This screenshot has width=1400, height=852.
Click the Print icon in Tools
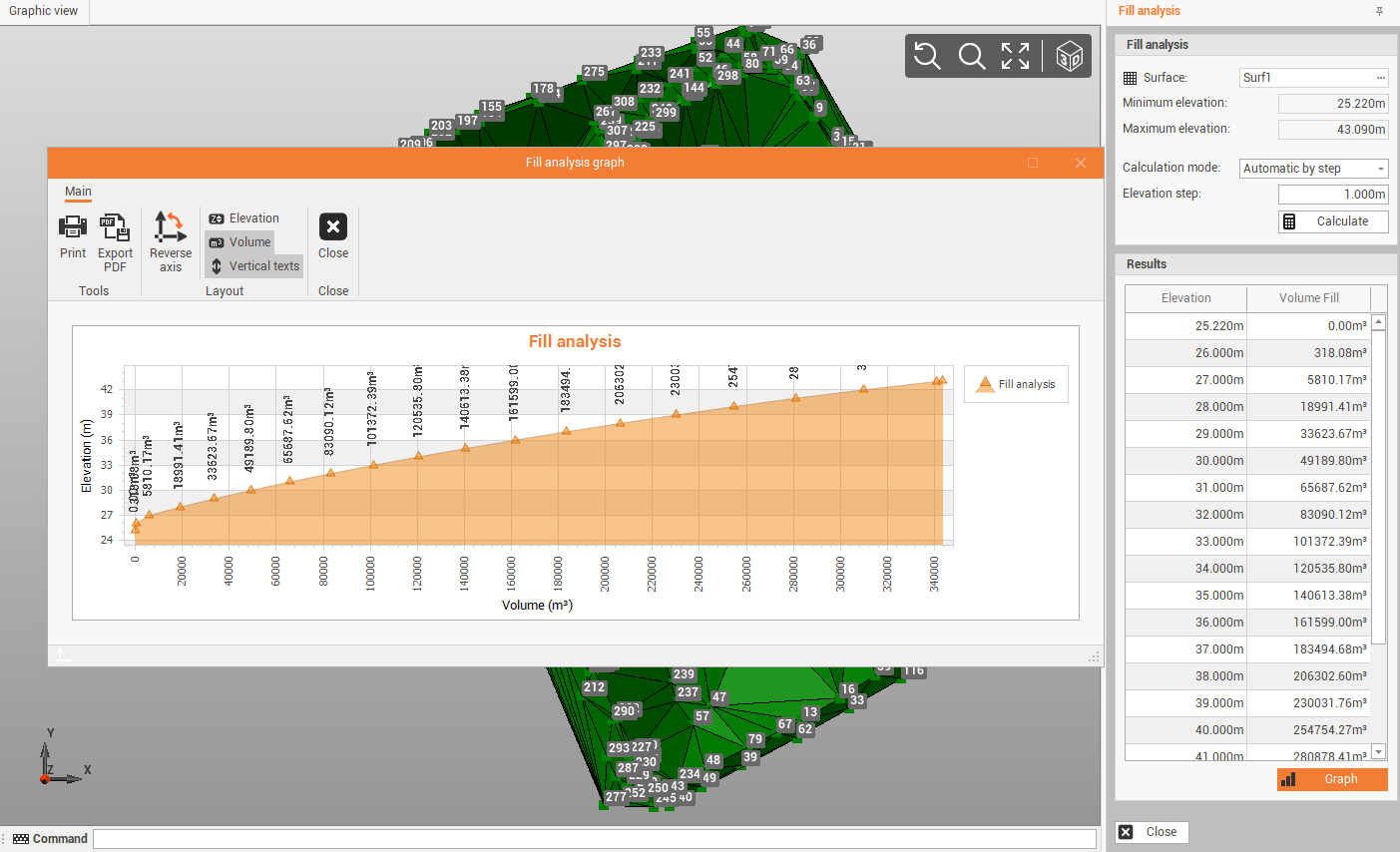(73, 228)
